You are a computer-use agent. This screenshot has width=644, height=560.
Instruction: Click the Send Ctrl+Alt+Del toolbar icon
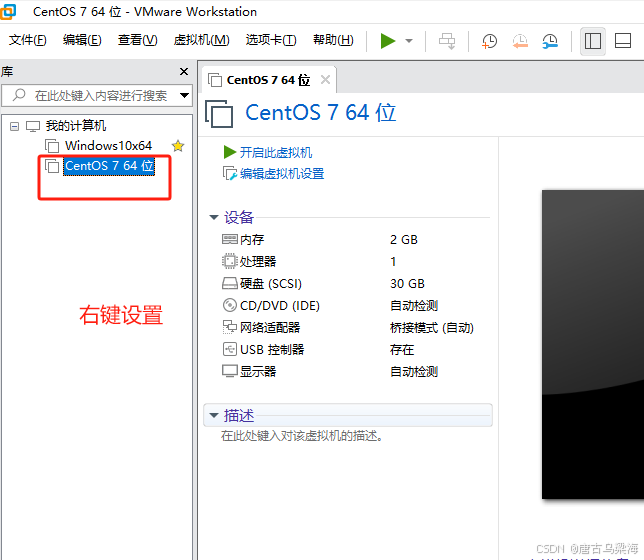coord(447,41)
